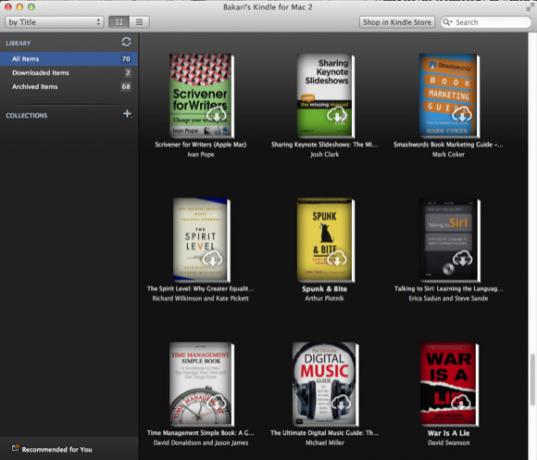Click the Downloaded Items count badge 2
The width and height of the screenshot is (537, 460).
(x=127, y=73)
